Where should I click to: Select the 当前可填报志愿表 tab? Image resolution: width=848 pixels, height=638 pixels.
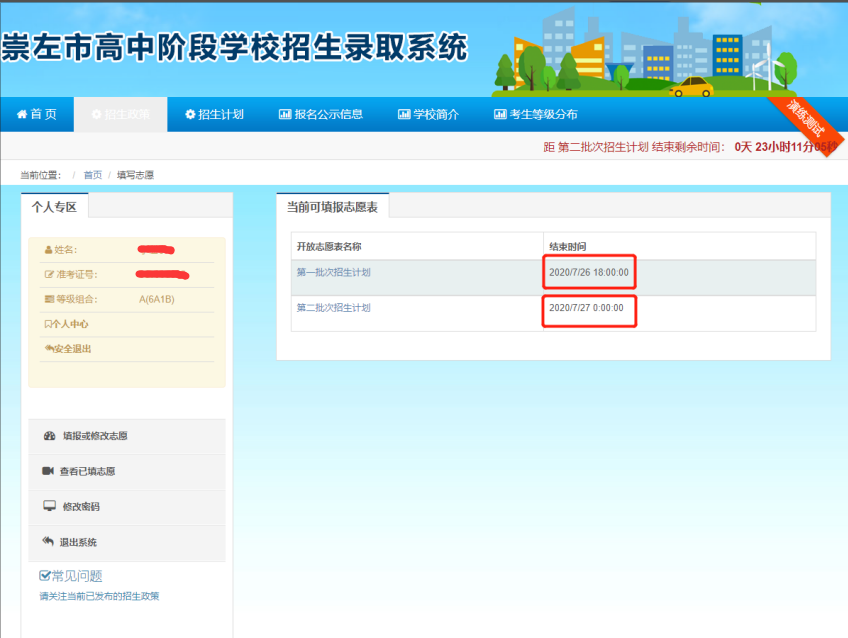pyautogui.click(x=332, y=207)
